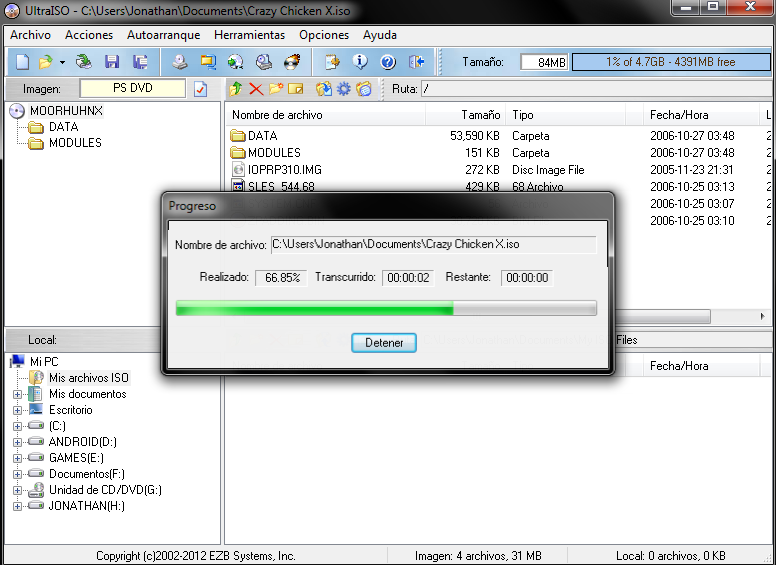Viewport: 776px width, 565px height.
Task: Click the blue information bubble icon
Action: [360, 62]
